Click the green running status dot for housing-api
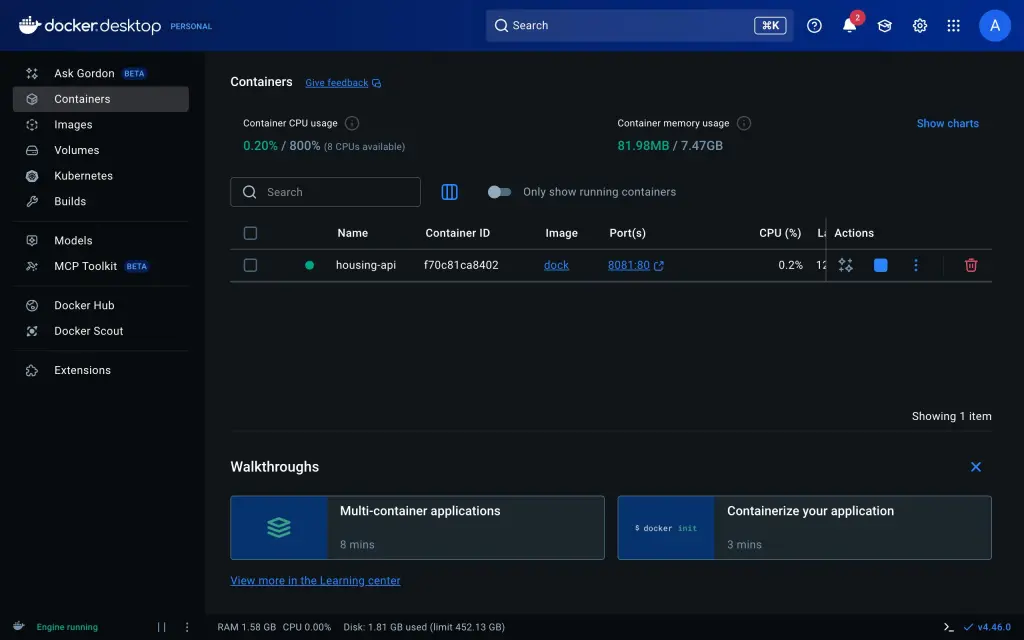Screen dimensions: 1024x640 click(310, 265)
